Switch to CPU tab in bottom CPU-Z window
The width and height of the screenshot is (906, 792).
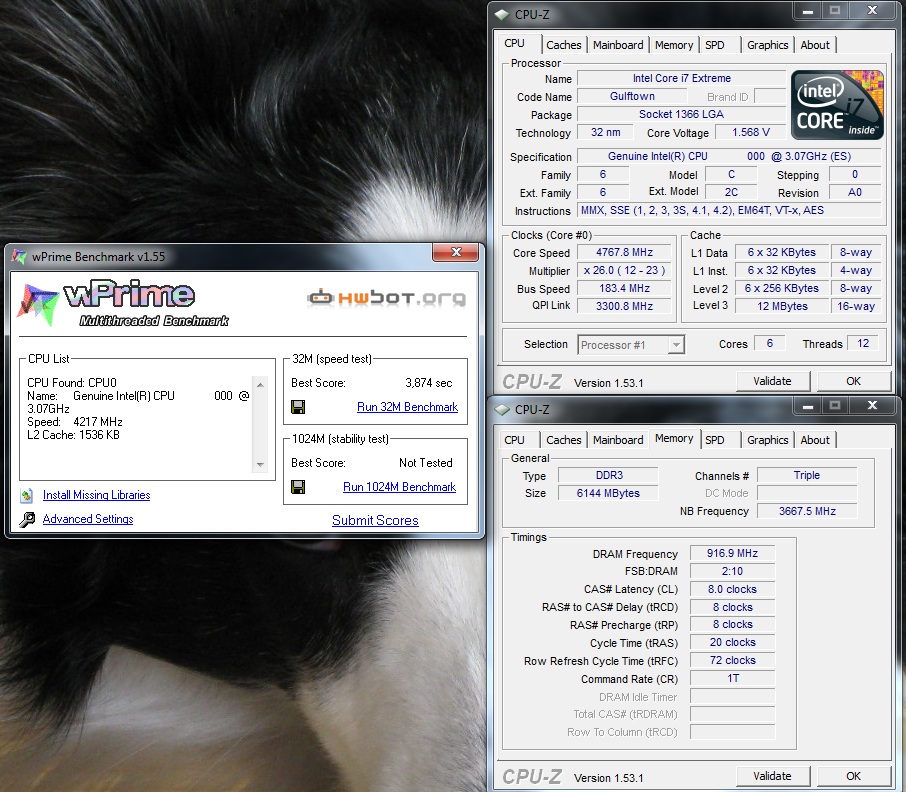514,440
